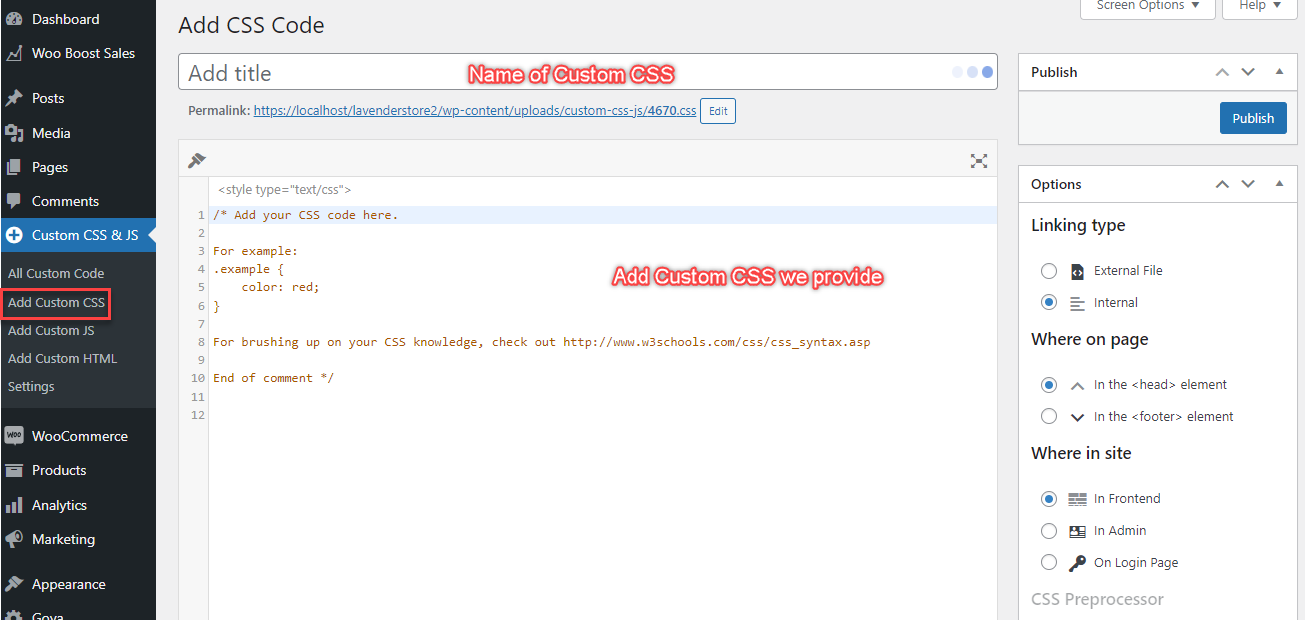Open WooCommerce menu label
The image size is (1305, 620).
click(x=80, y=436)
